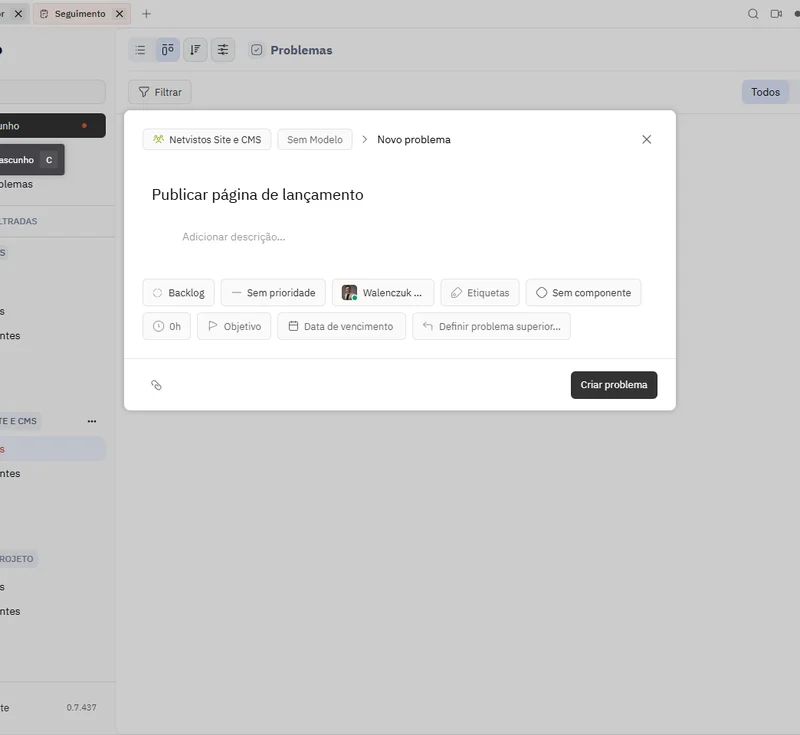Change assignee Walenczuk
This screenshot has height=735, width=800.
pos(383,293)
